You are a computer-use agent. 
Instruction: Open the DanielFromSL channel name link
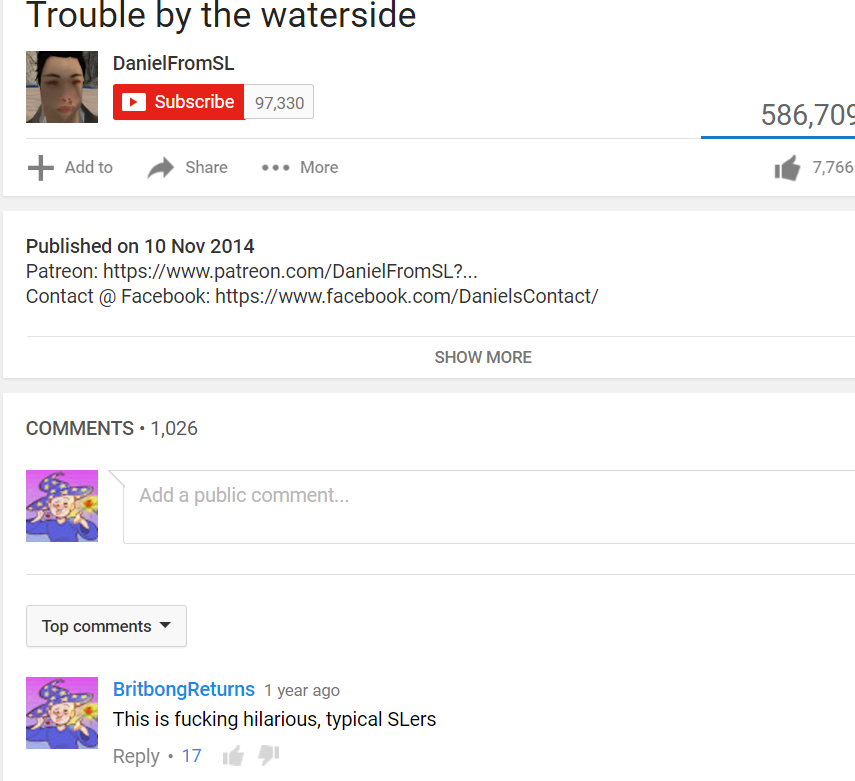173,63
